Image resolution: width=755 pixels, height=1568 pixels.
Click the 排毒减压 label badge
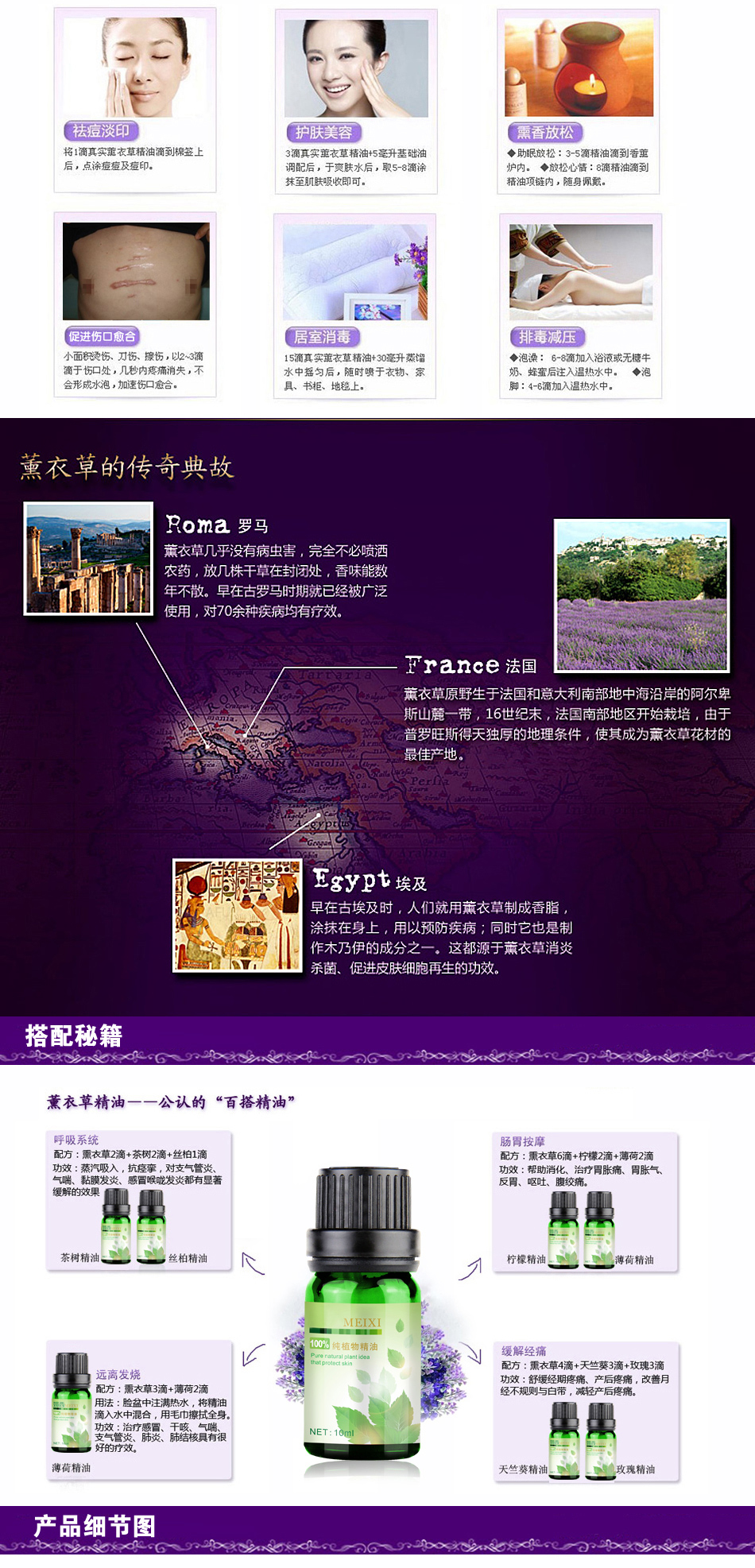tap(547, 337)
